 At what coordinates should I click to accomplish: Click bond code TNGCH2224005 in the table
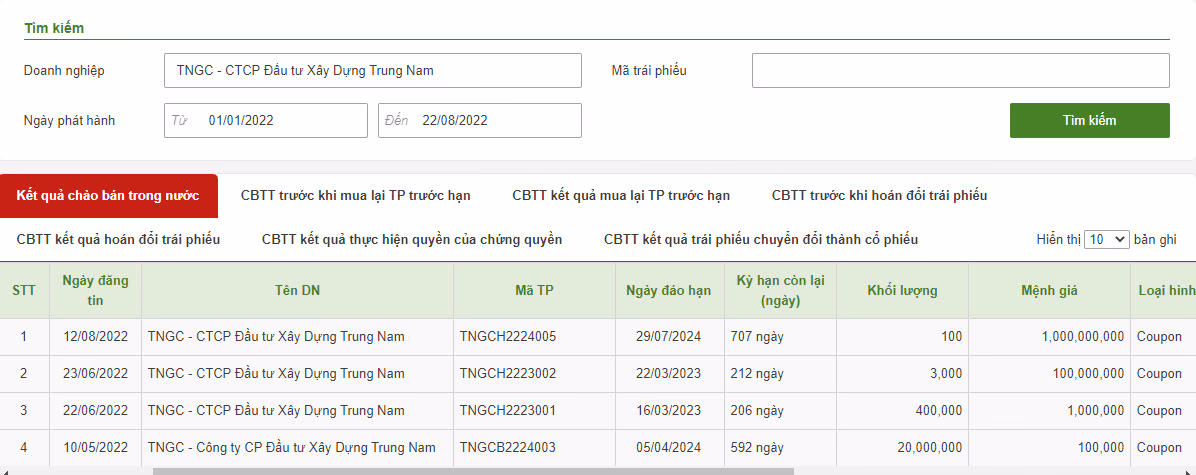[x=507, y=337]
